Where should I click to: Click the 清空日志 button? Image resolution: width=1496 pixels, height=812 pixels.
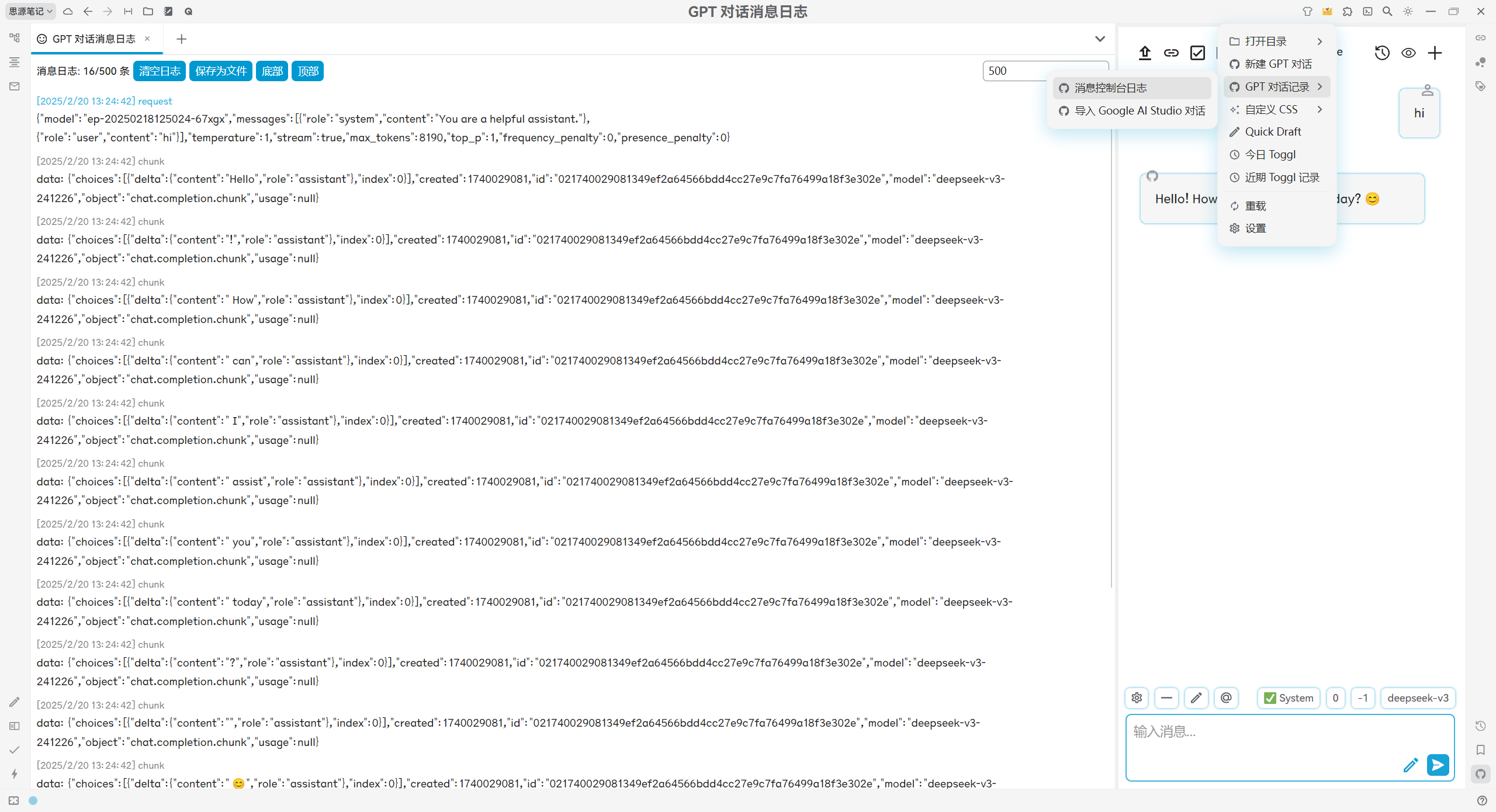[160, 71]
